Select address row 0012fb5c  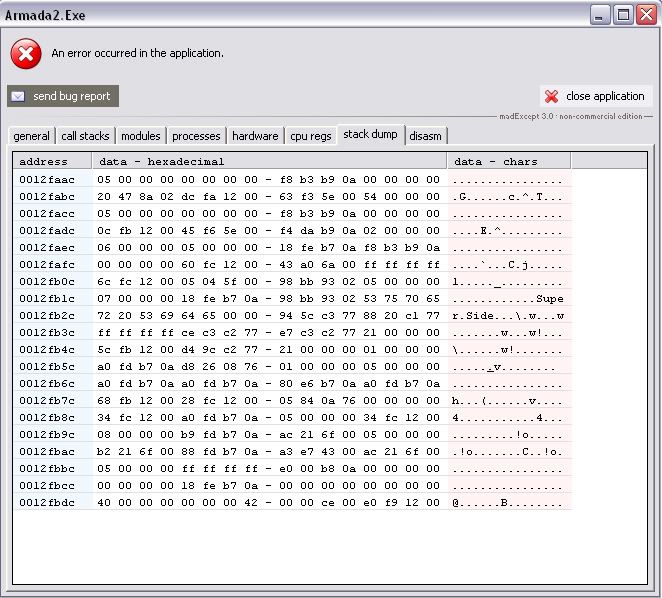293,367
